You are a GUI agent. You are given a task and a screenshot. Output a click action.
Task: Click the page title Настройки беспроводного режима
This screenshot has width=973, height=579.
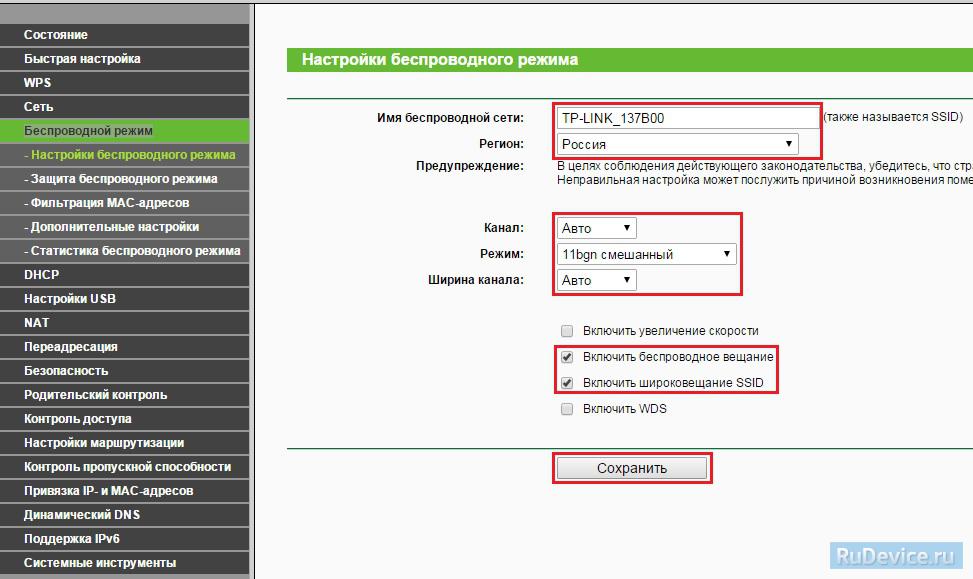click(440, 60)
